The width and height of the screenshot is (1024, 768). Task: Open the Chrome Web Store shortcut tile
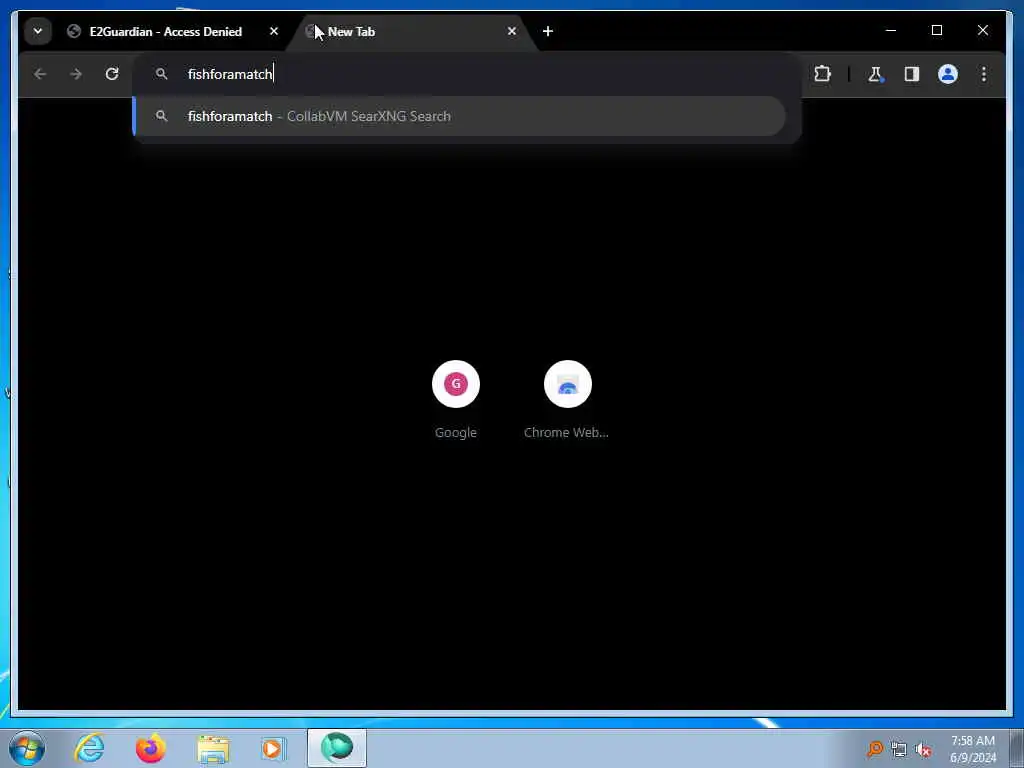568,384
